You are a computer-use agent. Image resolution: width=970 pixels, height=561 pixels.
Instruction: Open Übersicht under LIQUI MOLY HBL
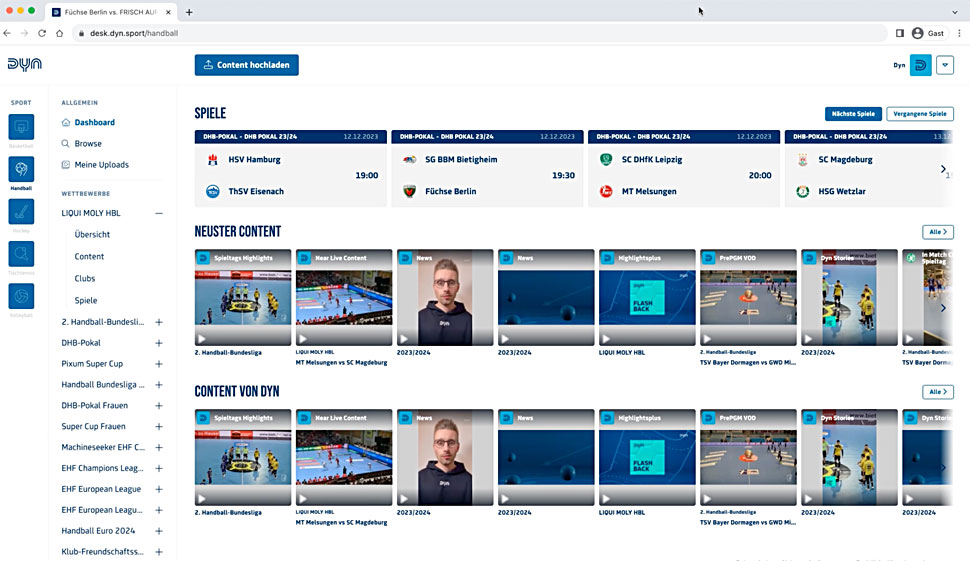point(92,234)
